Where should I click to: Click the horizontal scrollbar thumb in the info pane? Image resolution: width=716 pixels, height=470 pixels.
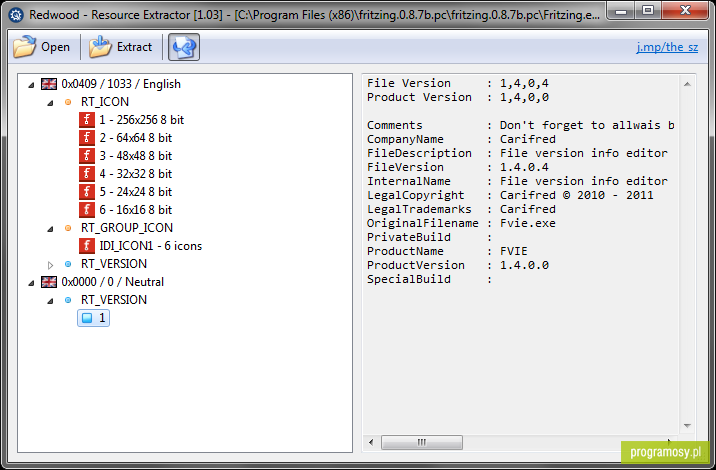tap(421, 442)
